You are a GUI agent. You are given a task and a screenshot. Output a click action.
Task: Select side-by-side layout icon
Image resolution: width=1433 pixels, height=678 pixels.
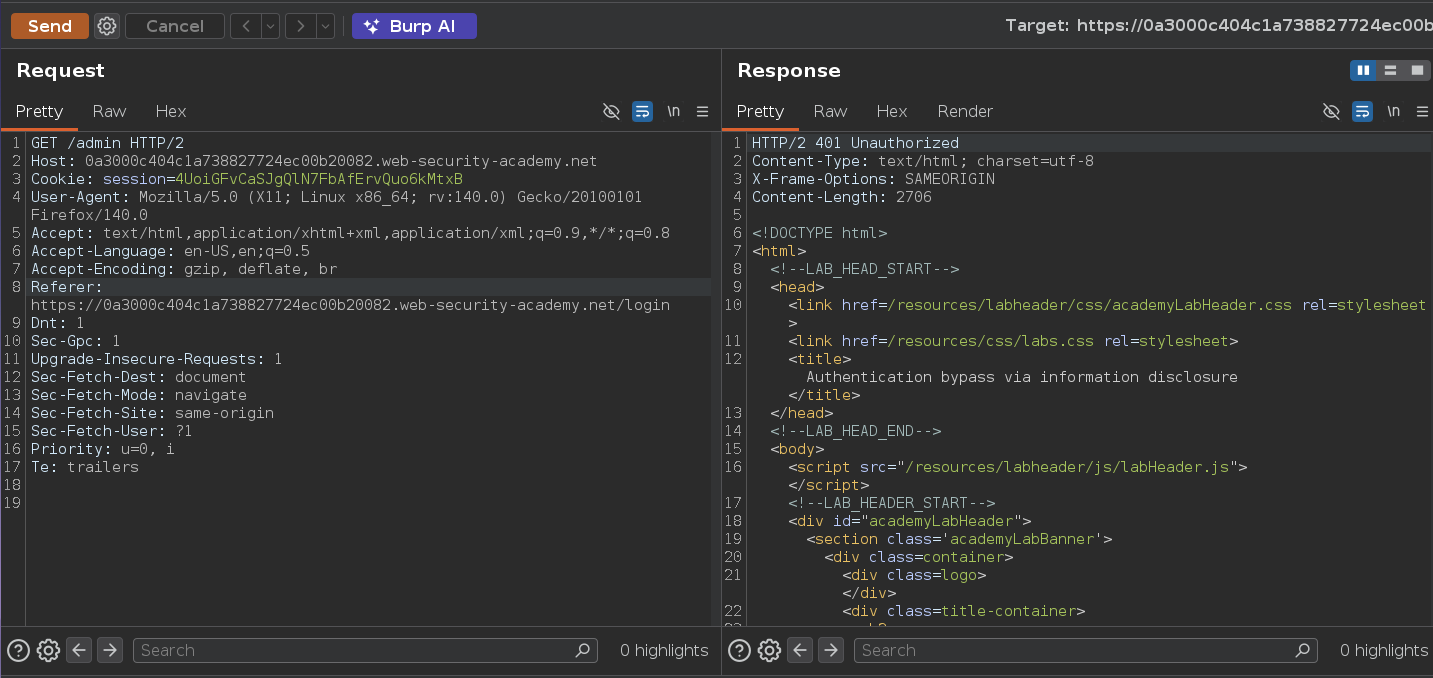click(1363, 70)
